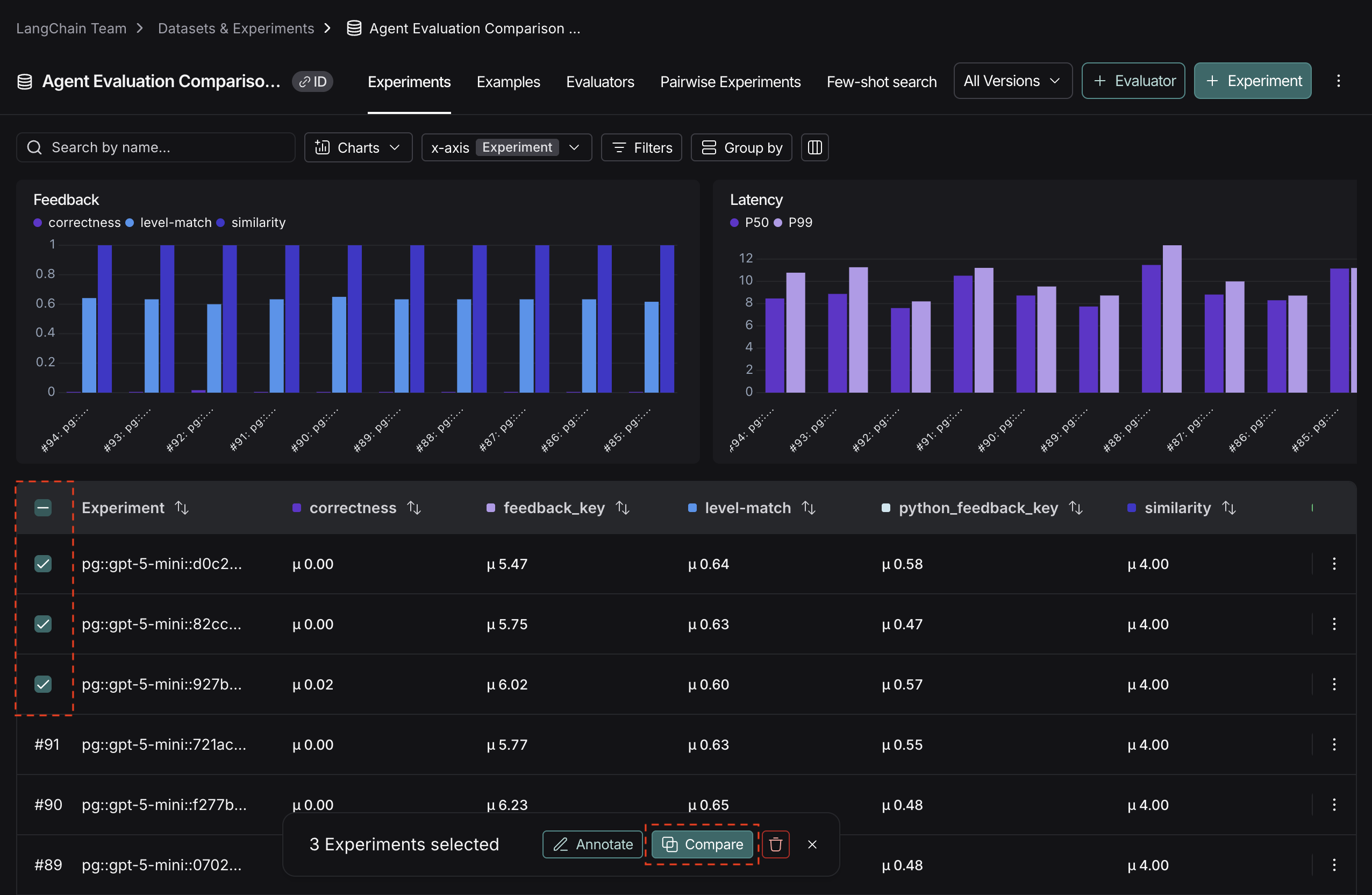This screenshot has height=895, width=1372.
Task: Switch to the Pairwise Experiments tab
Action: pyautogui.click(x=730, y=81)
